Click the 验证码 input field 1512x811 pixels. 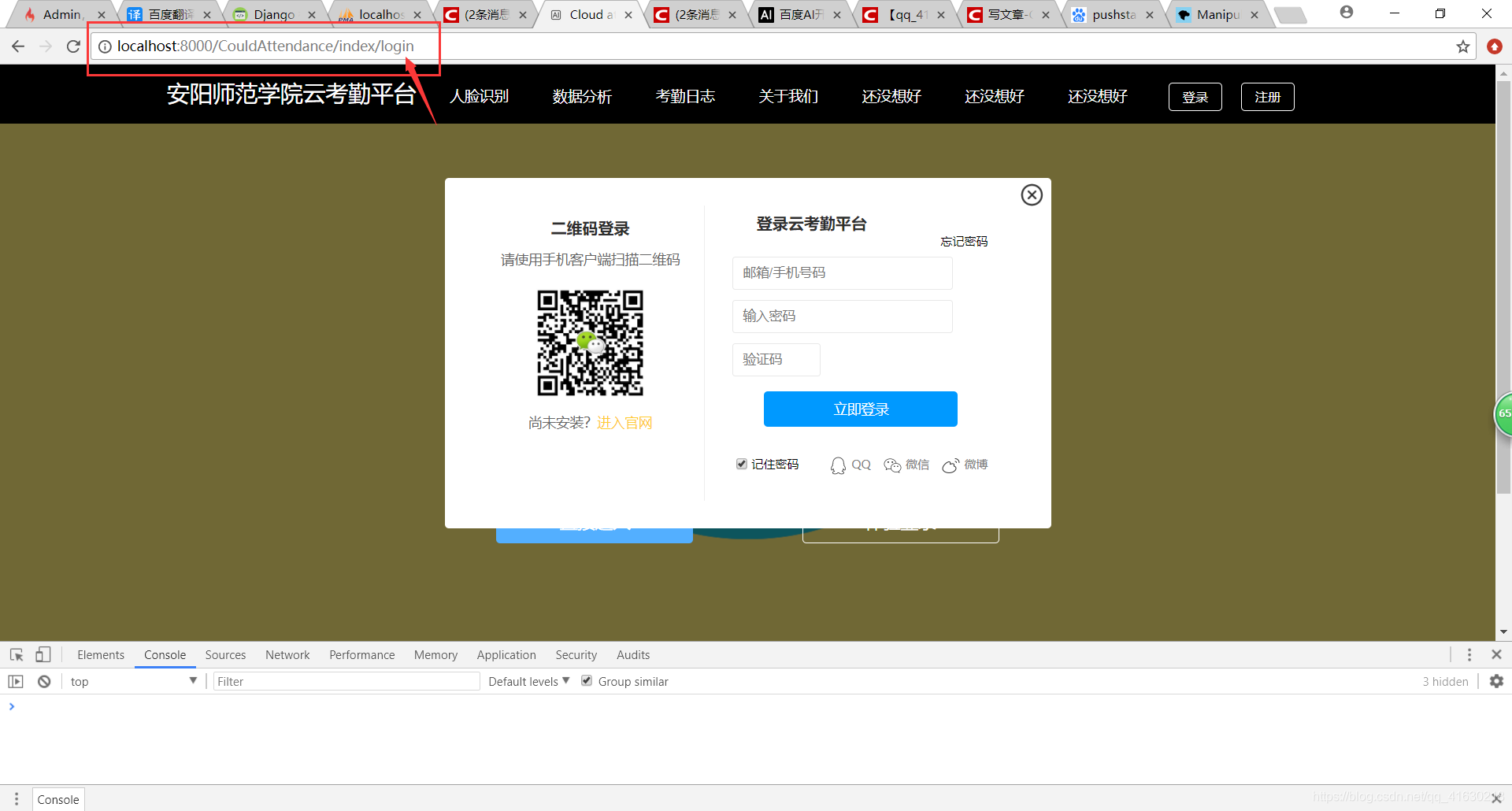(776, 359)
